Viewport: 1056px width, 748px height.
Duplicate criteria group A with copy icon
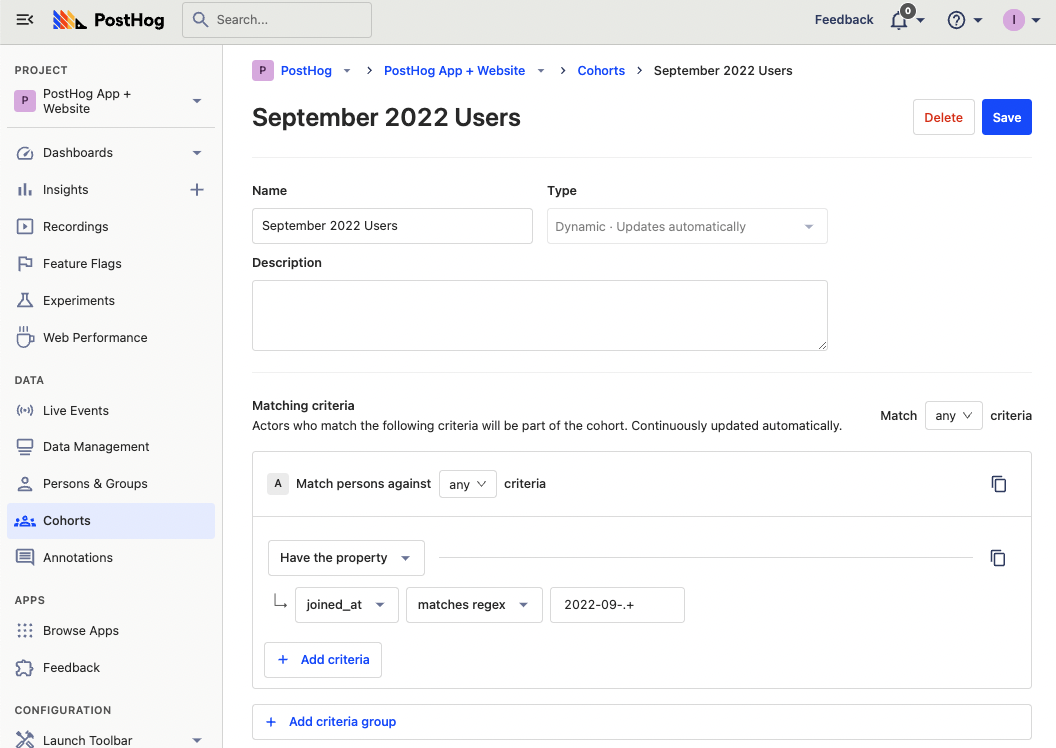[x=998, y=484]
